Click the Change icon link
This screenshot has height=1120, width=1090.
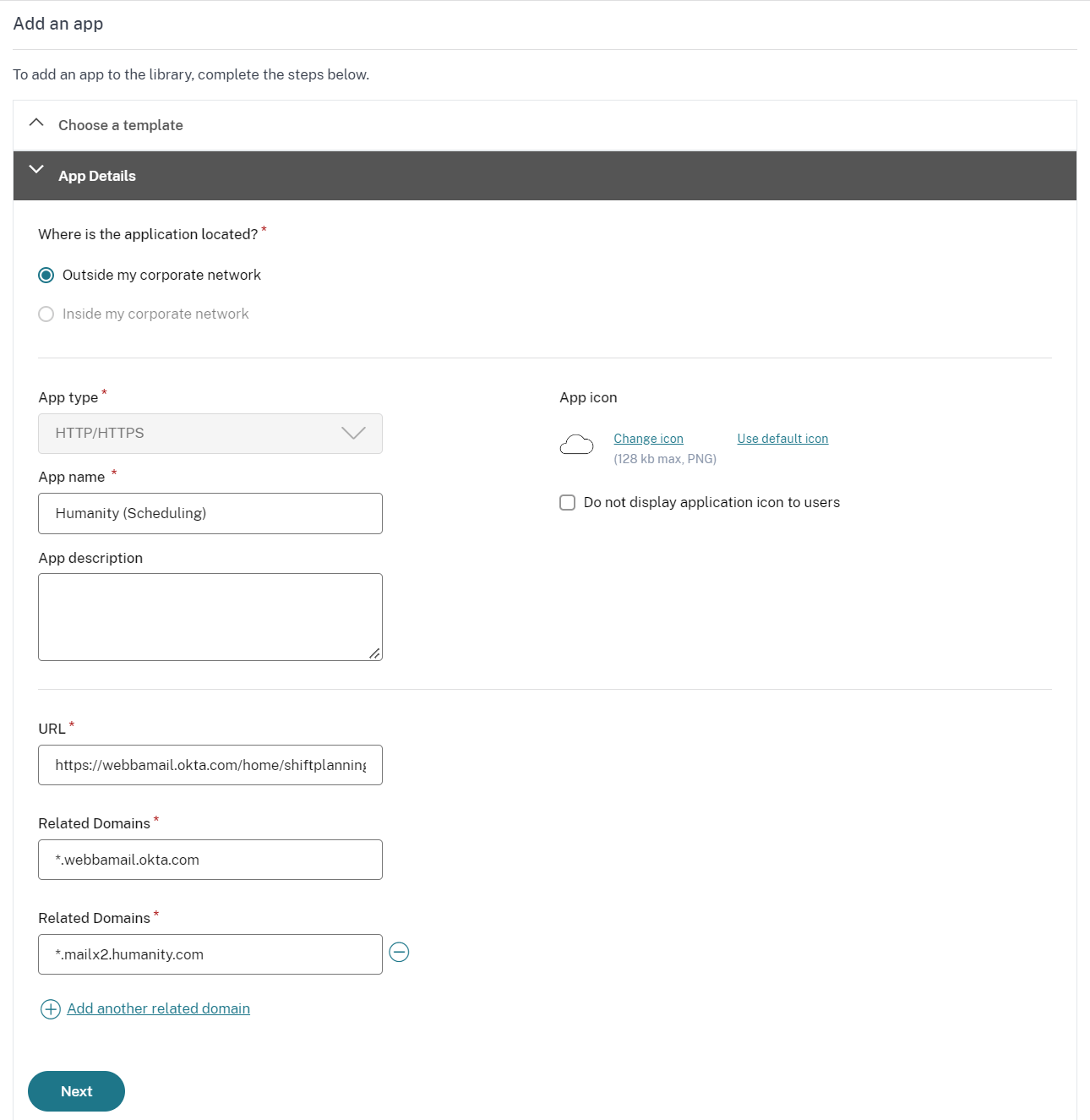pos(648,439)
